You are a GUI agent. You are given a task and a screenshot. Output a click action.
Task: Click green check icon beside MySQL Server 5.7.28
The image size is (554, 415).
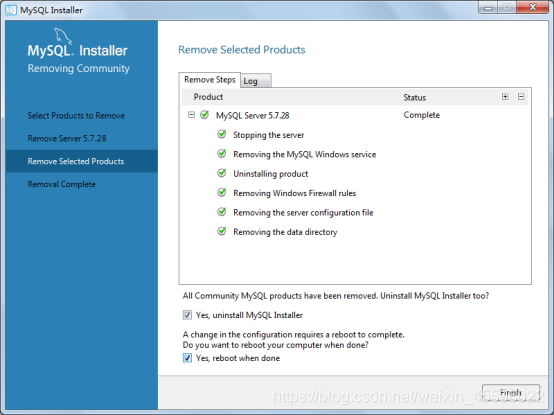pos(205,115)
